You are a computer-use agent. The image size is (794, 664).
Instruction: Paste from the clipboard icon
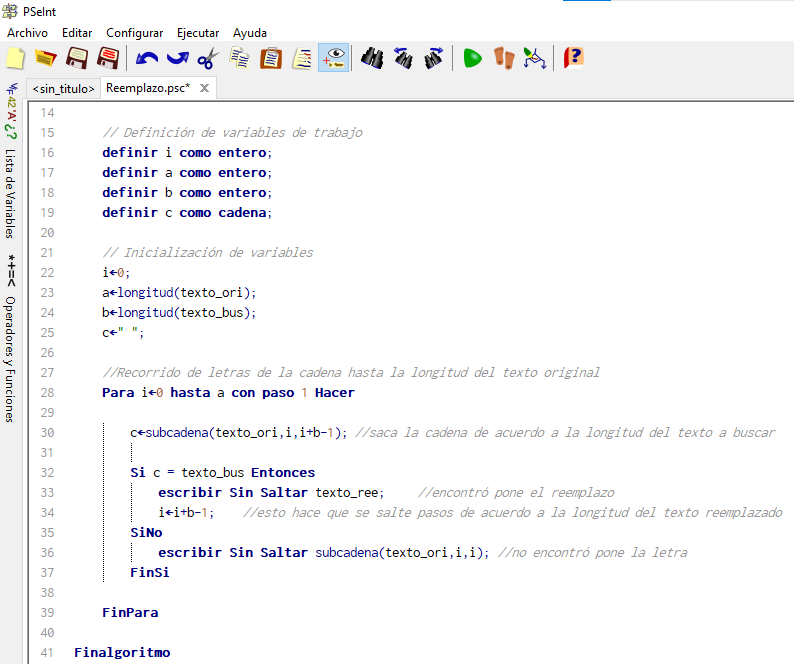click(x=271, y=58)
